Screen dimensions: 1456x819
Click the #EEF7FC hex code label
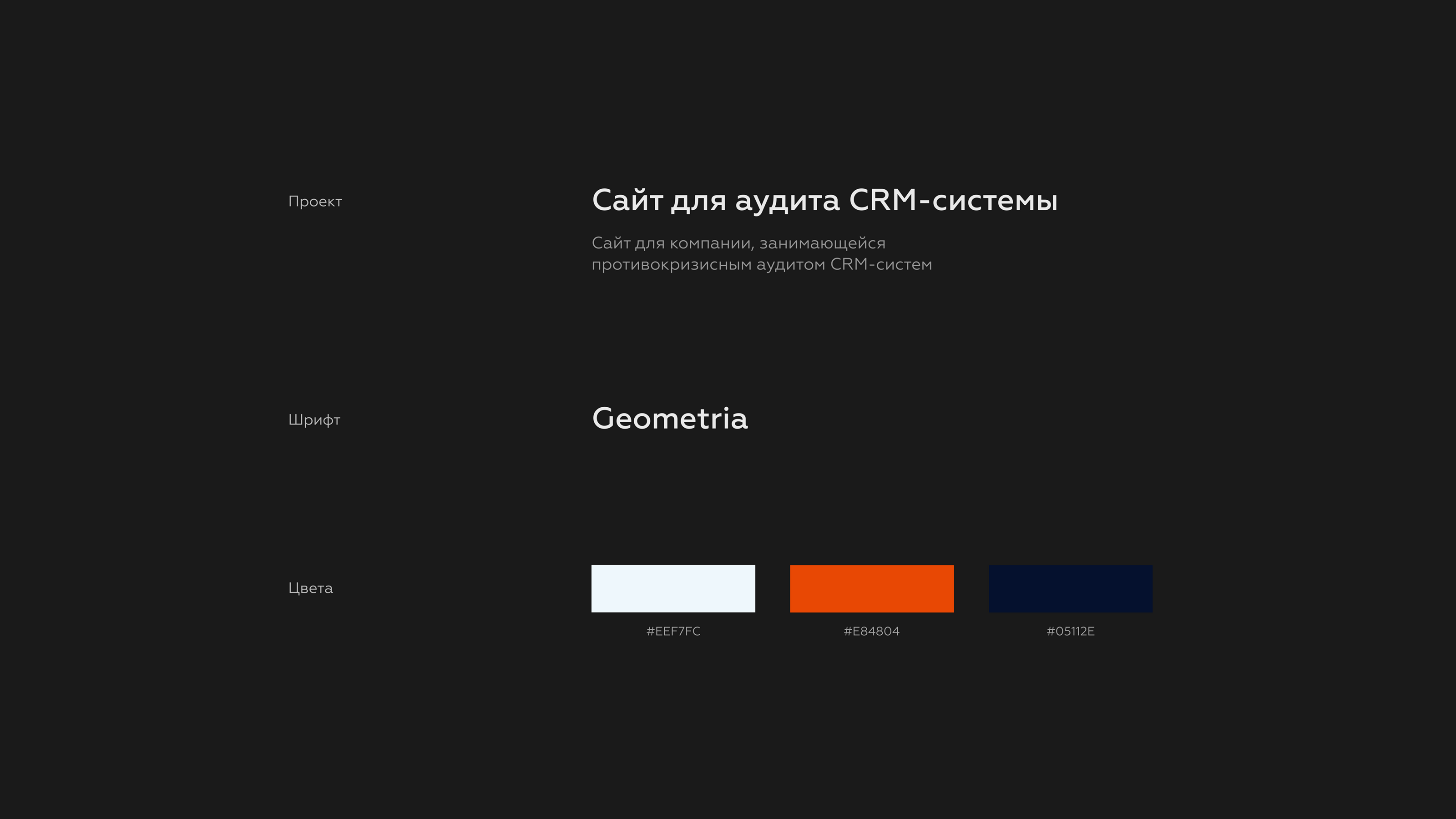click(672, 632)
